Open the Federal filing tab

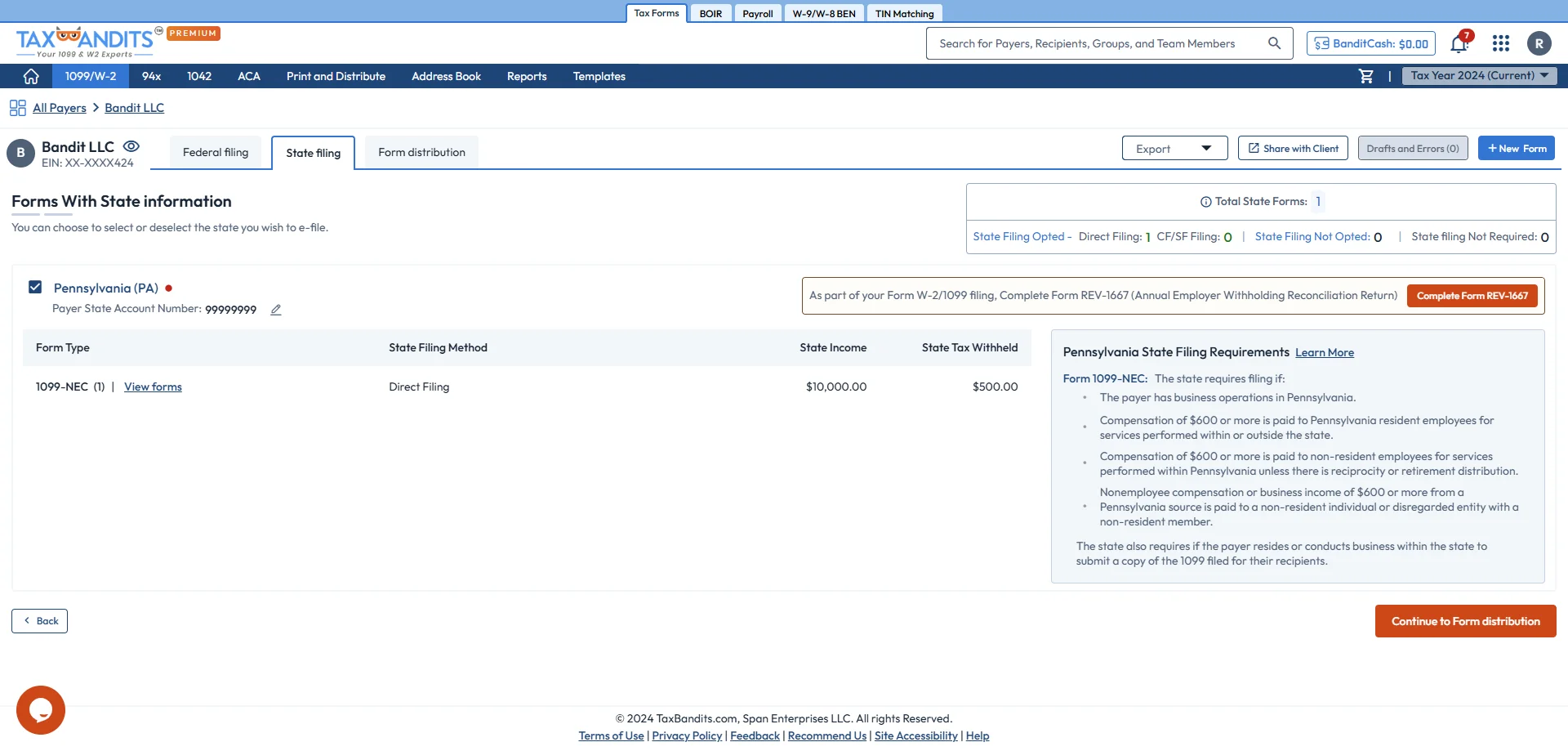coord(216,153)
